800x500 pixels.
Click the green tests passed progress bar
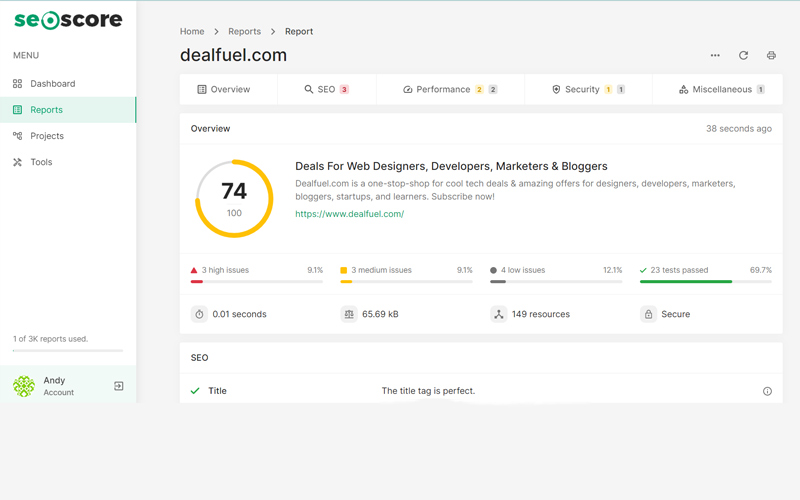(x=706, y=281)
